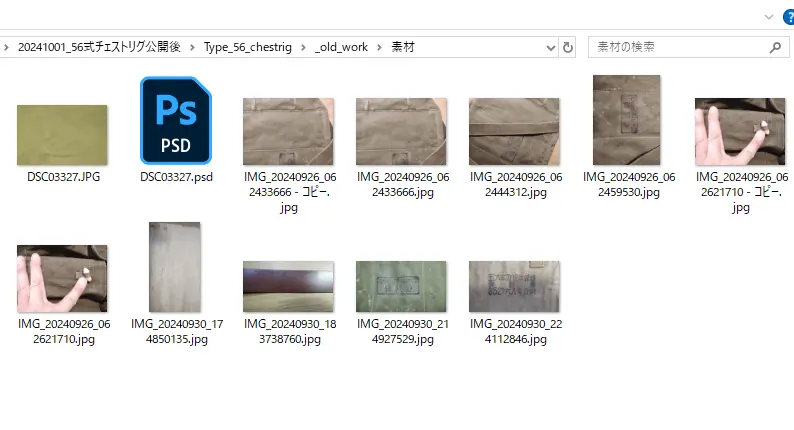This screenshot has height=430, width=794.
Task: Go to the Type_56_chestrig breadcrumb folder
Action: [249, 47]
